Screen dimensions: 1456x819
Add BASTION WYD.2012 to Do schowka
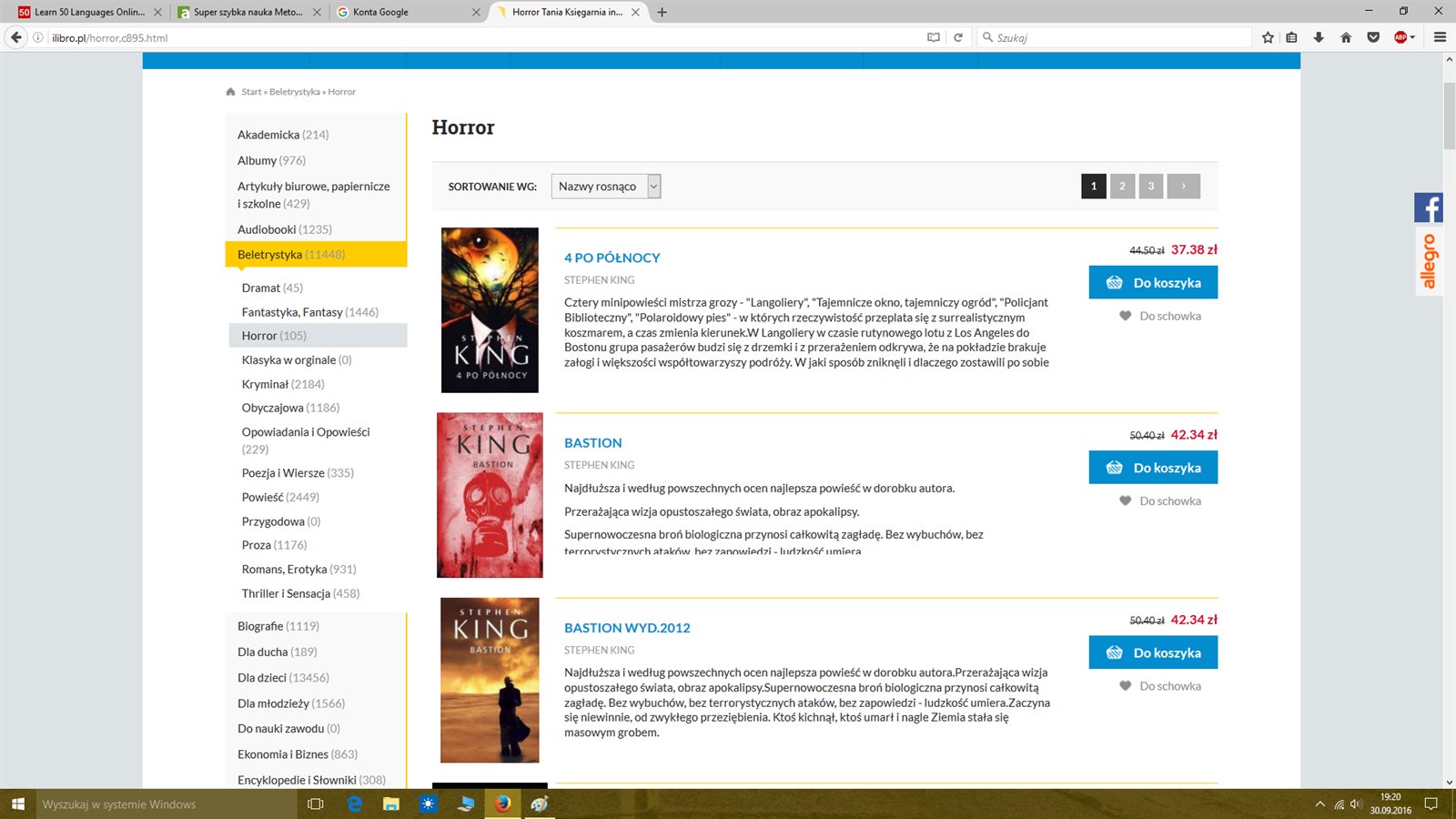click(x=1160, y=686)
